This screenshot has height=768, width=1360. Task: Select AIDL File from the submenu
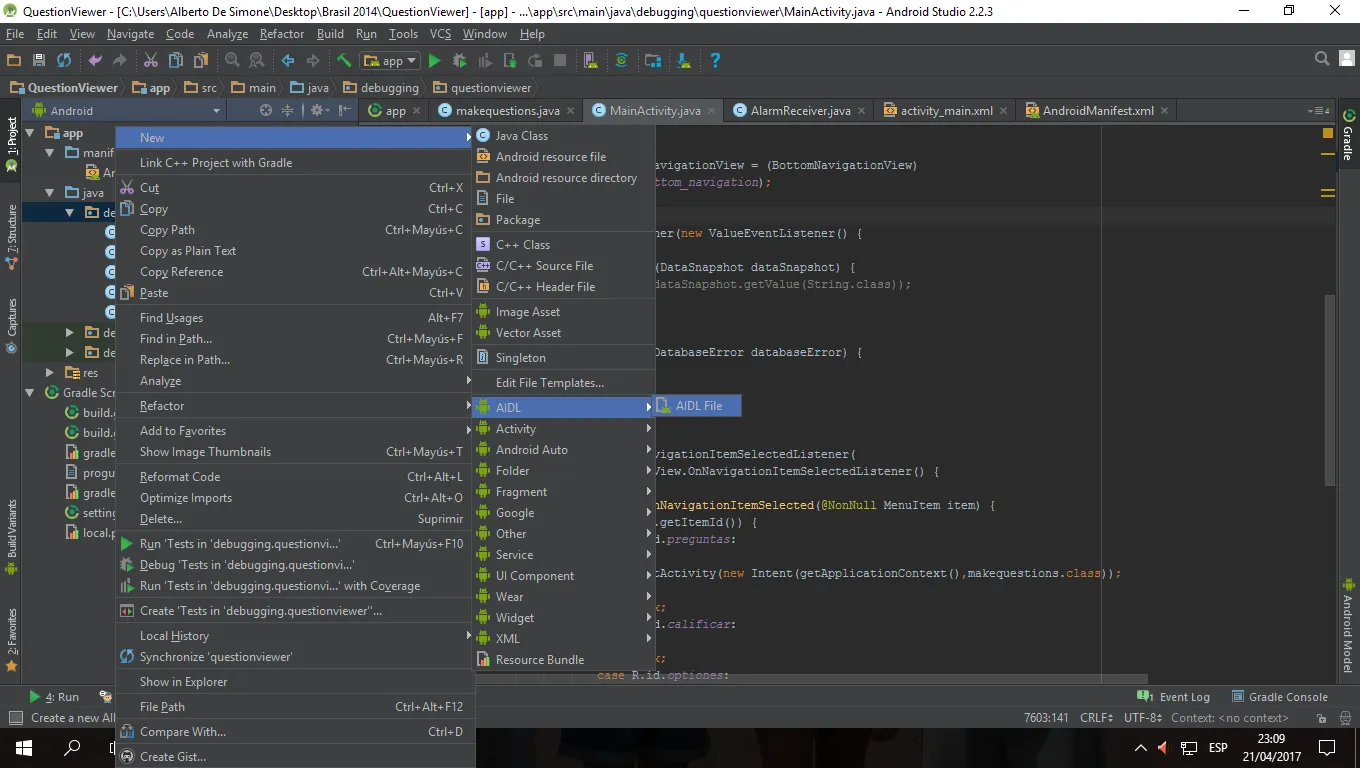[x=698, y=406]
